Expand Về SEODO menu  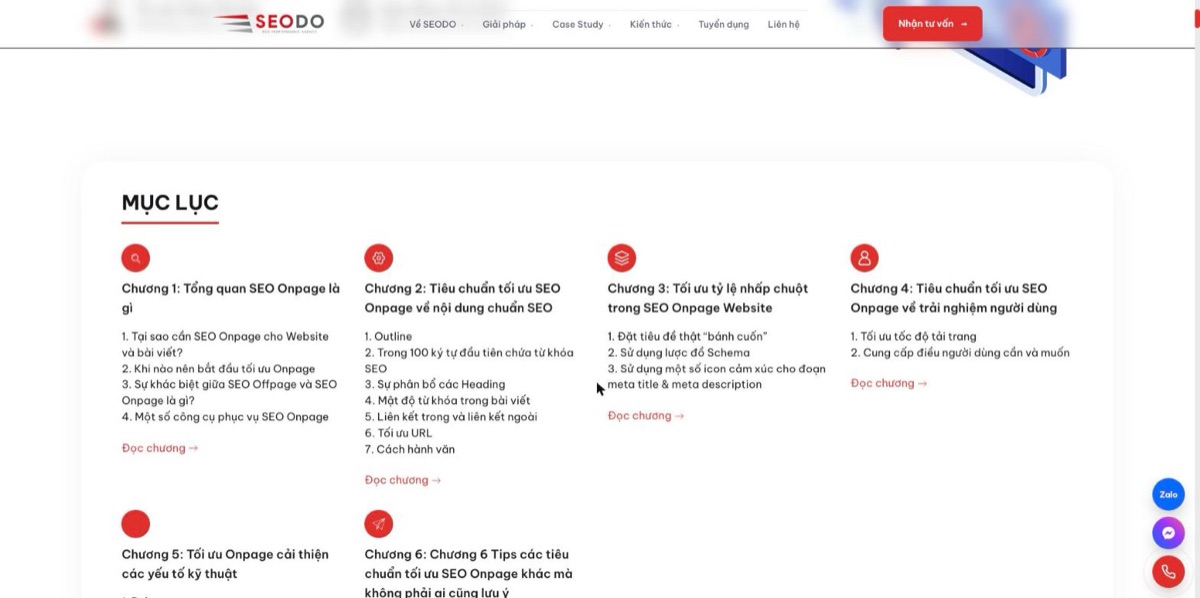[436, 24]
